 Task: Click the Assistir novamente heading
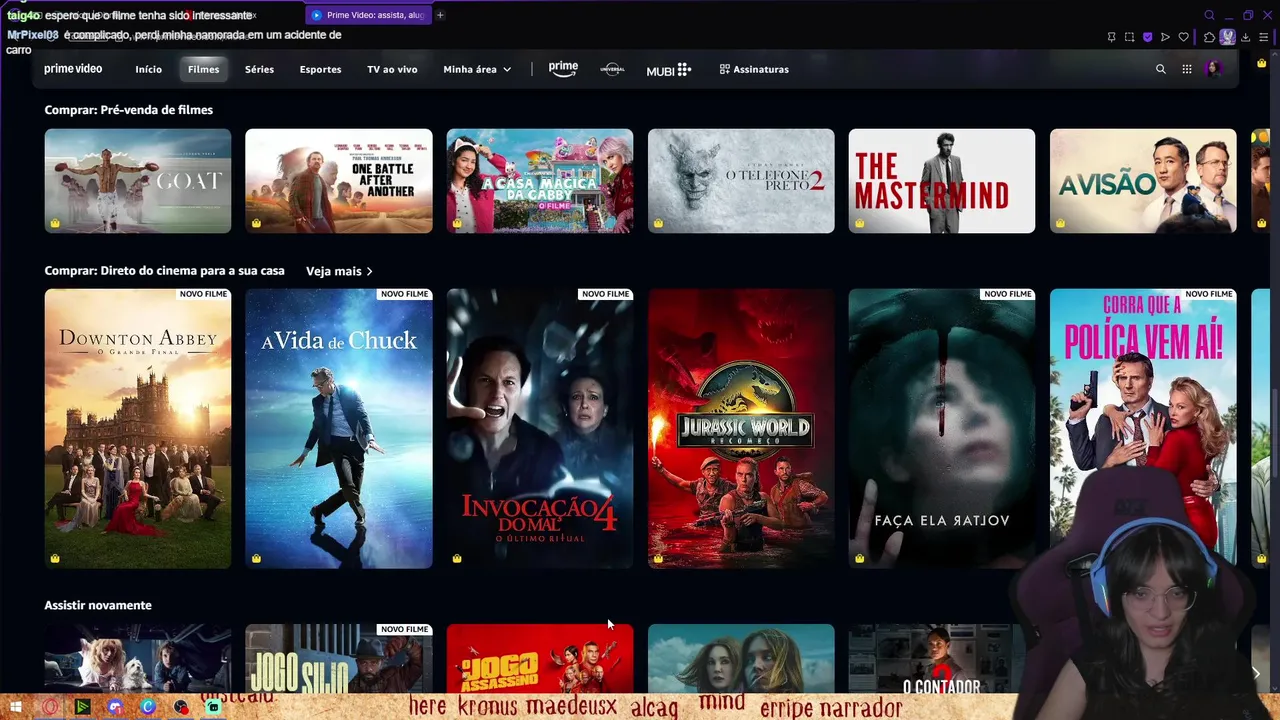pos(98,605)
